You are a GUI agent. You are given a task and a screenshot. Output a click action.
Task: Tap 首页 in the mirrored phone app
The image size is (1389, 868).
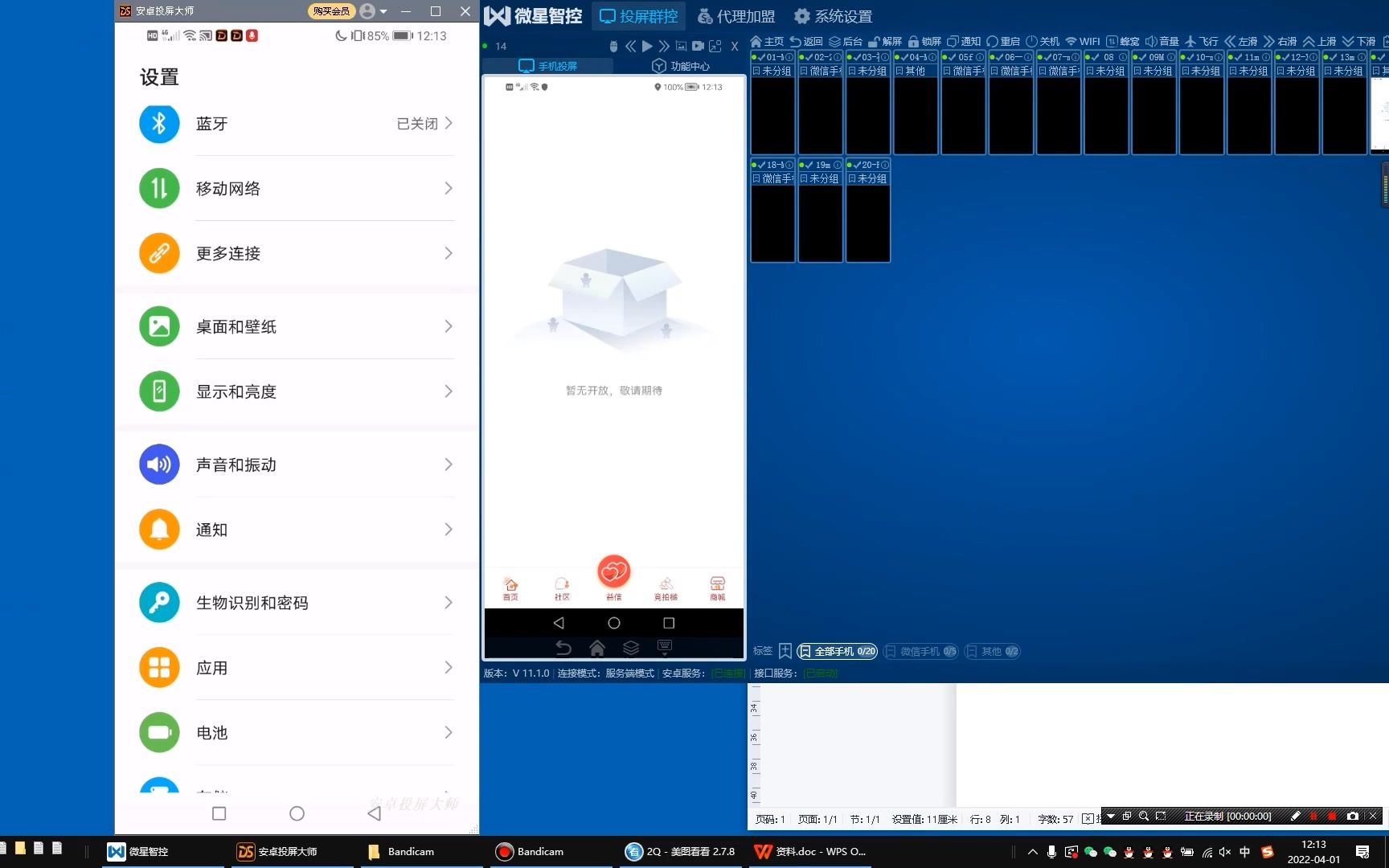[x=510, y=588]
